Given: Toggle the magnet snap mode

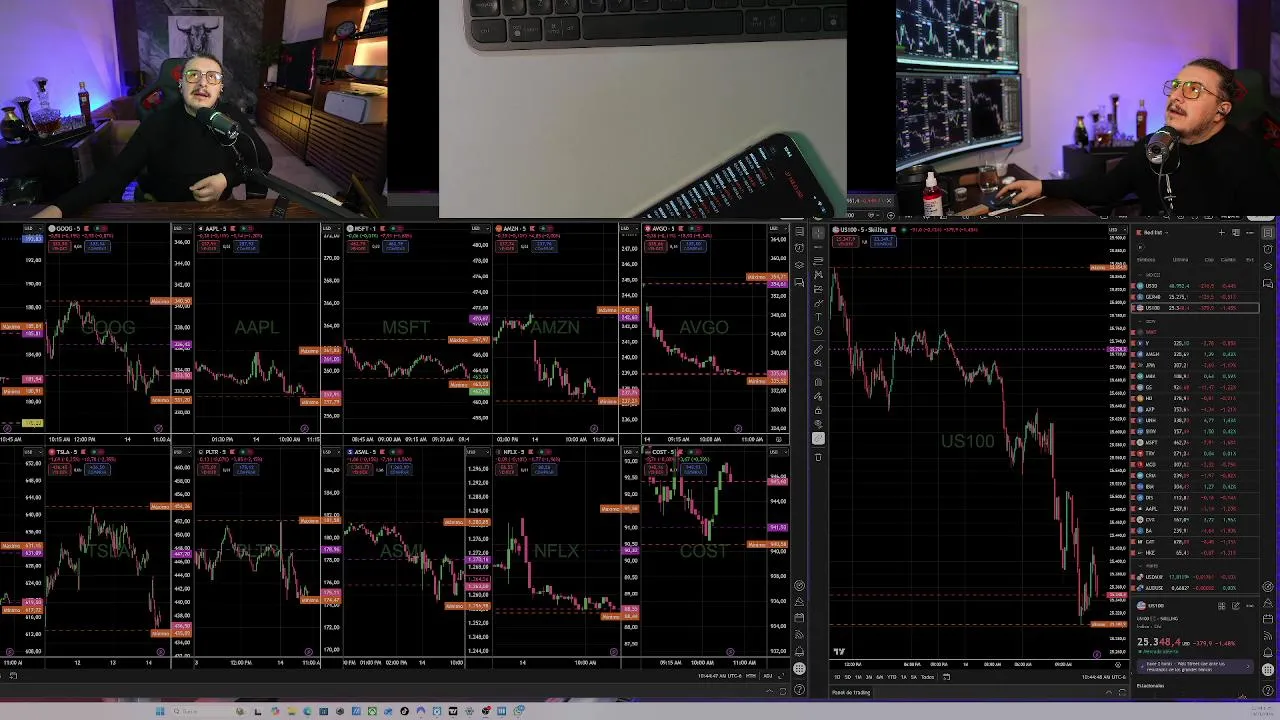Looking at the screenshot, I should 818,381.
